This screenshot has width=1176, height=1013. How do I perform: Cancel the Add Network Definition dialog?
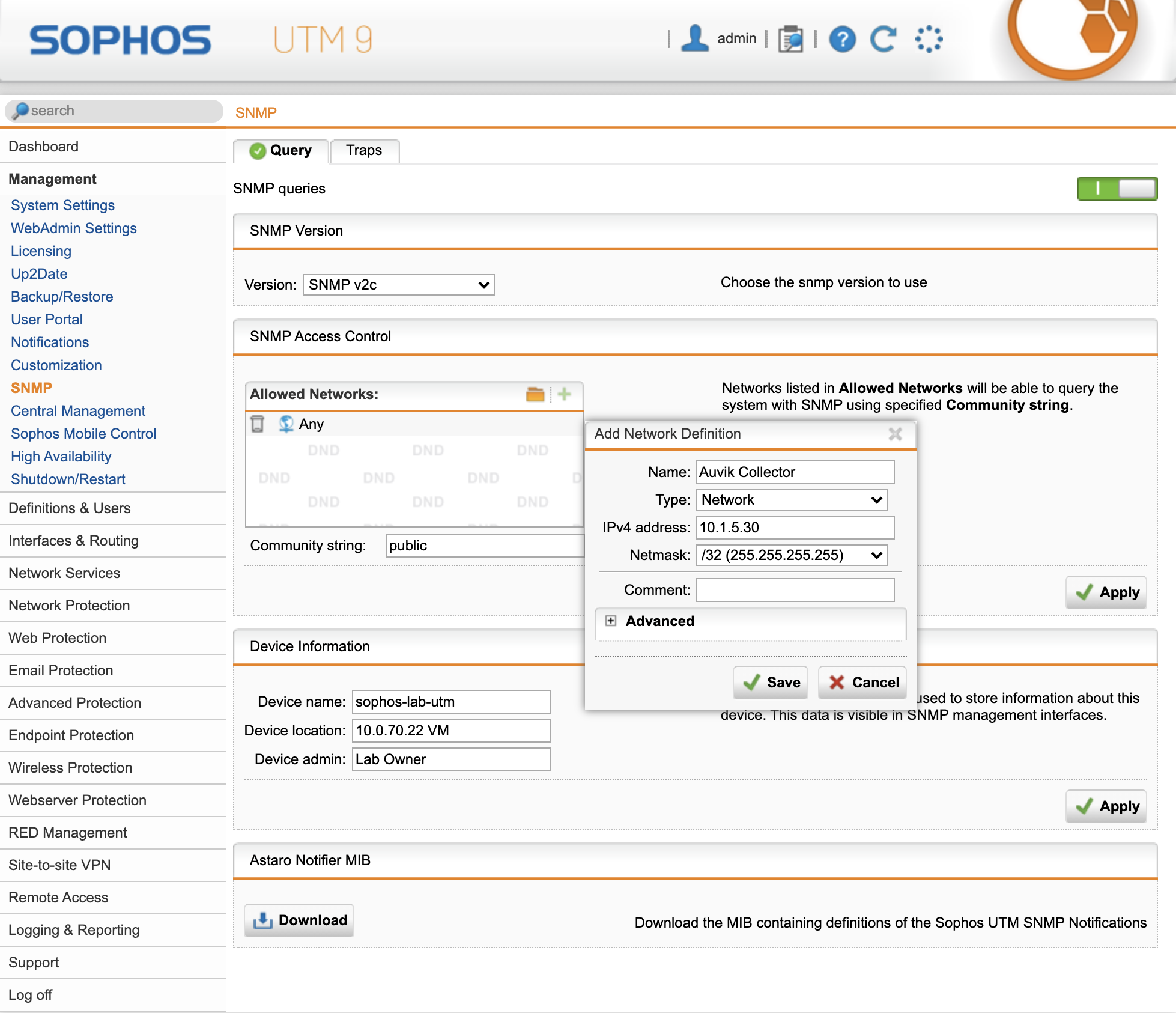pos(862,683)
